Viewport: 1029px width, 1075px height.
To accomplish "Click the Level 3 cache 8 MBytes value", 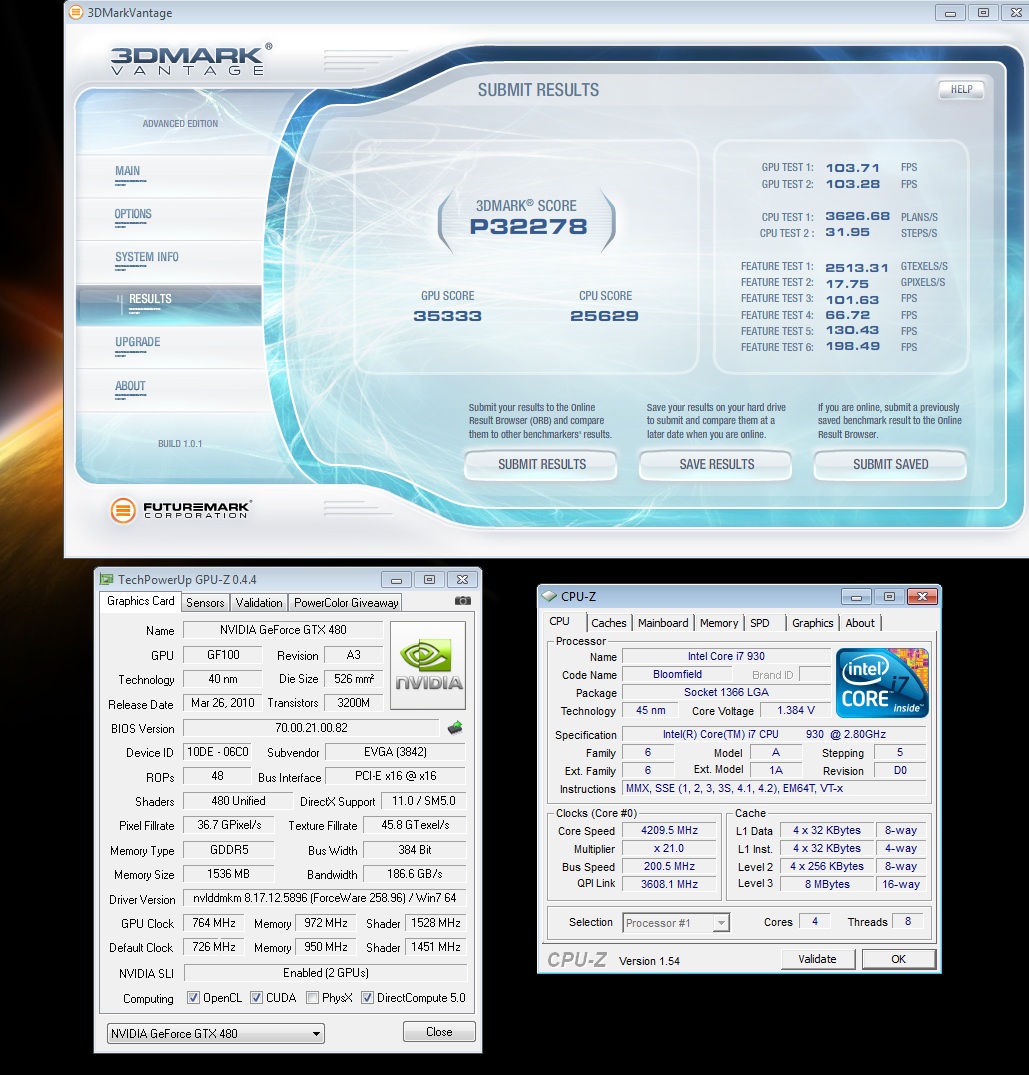I will coord(827,884).
